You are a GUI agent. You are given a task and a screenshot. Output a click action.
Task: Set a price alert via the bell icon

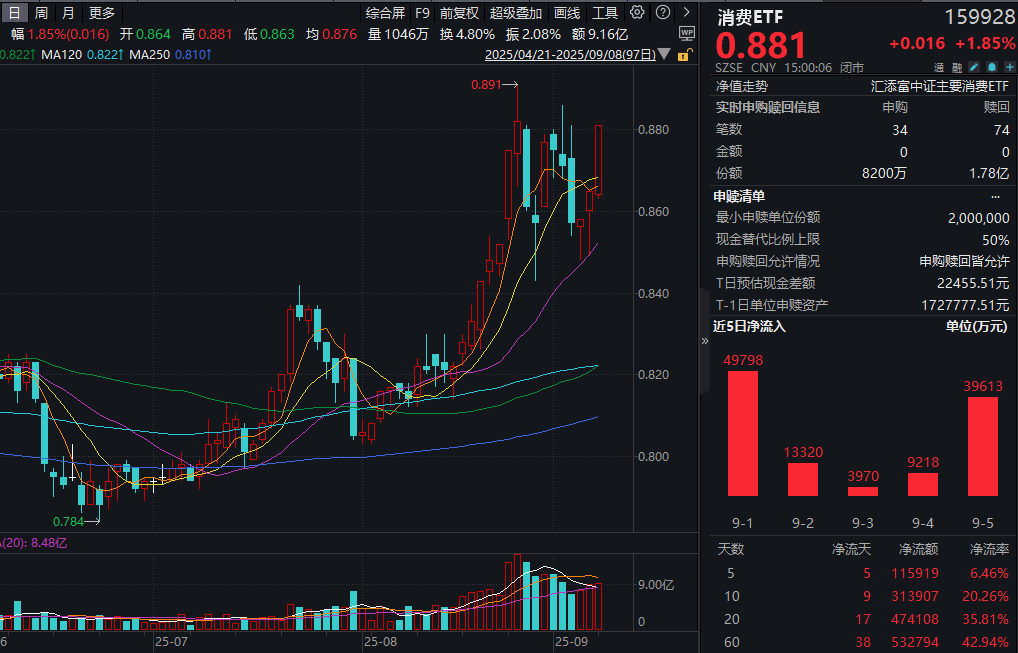(992, 67)
